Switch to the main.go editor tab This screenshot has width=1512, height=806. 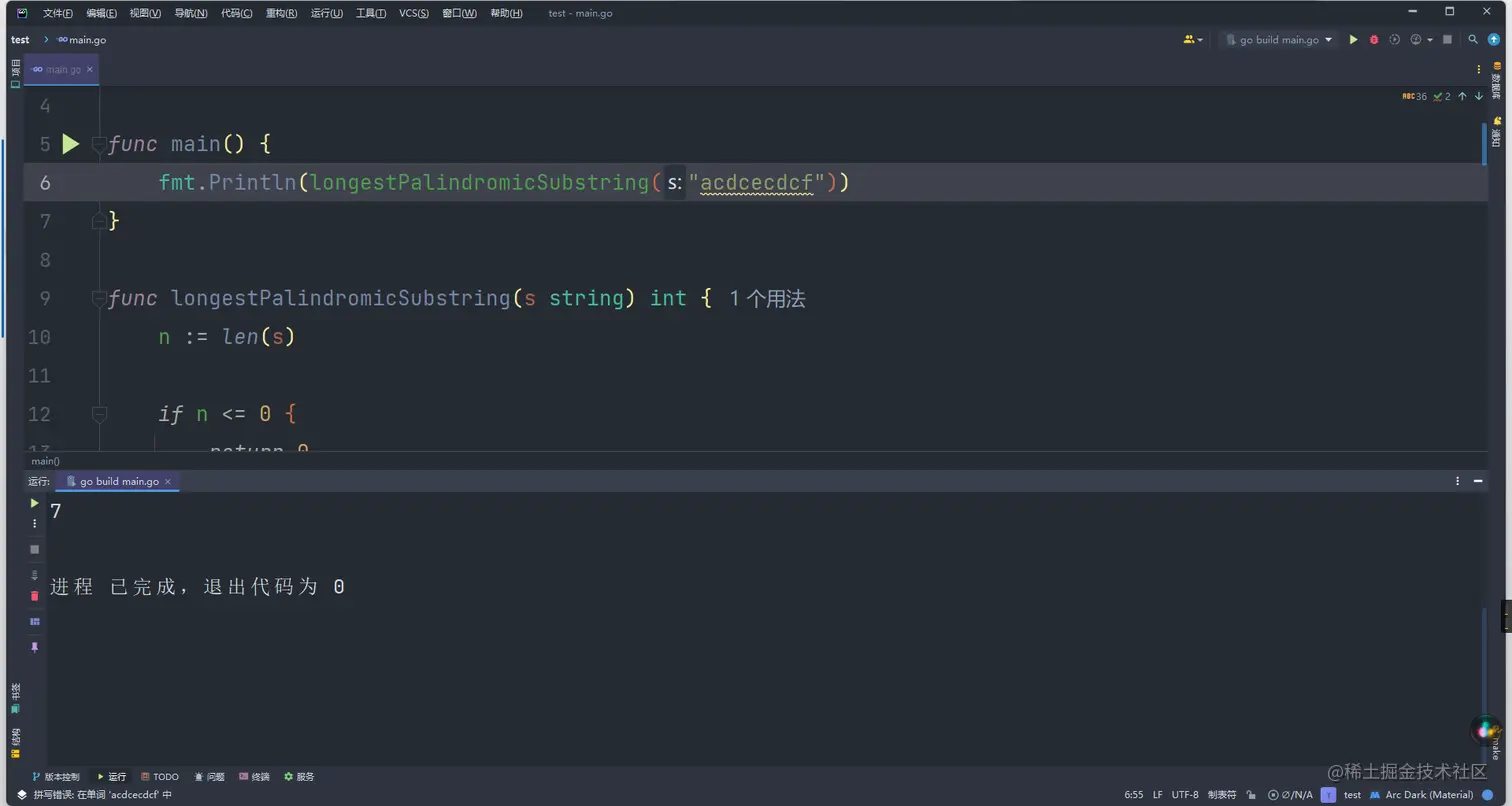pos(63,70)
